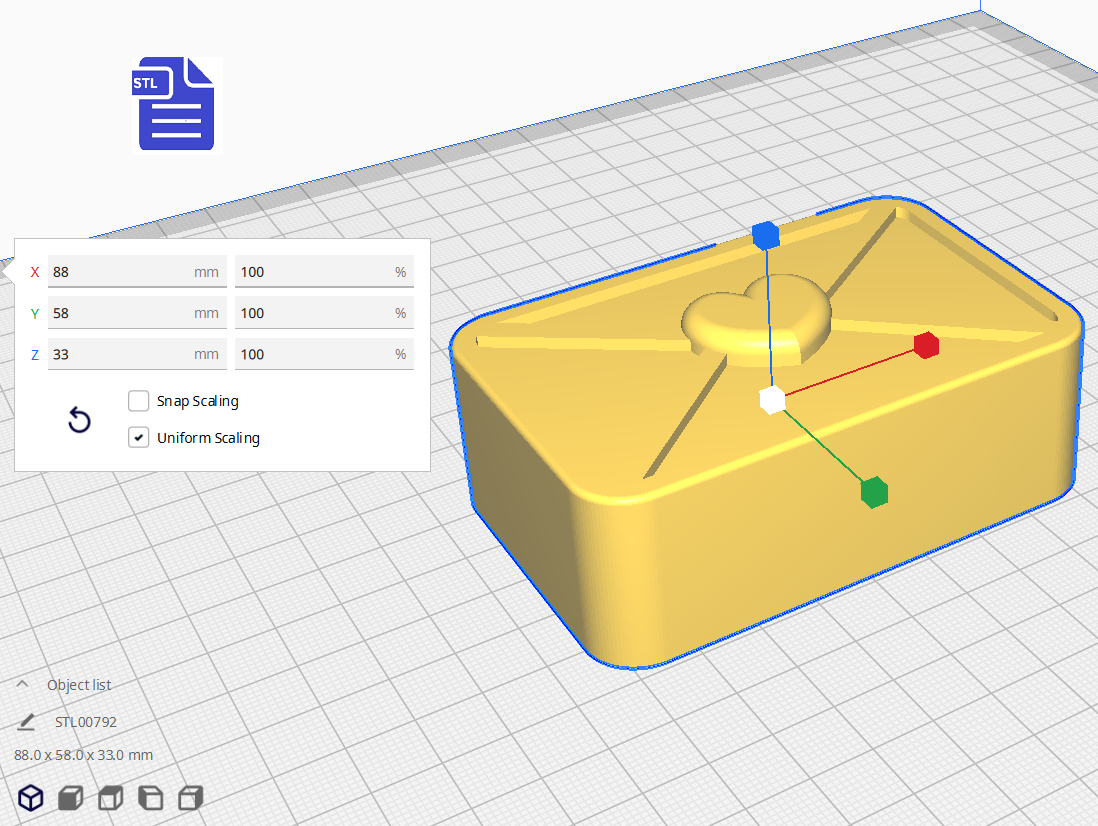The image size is (1098, 826).
Task: Switch to left side view icon
Action: click(150, 797)
